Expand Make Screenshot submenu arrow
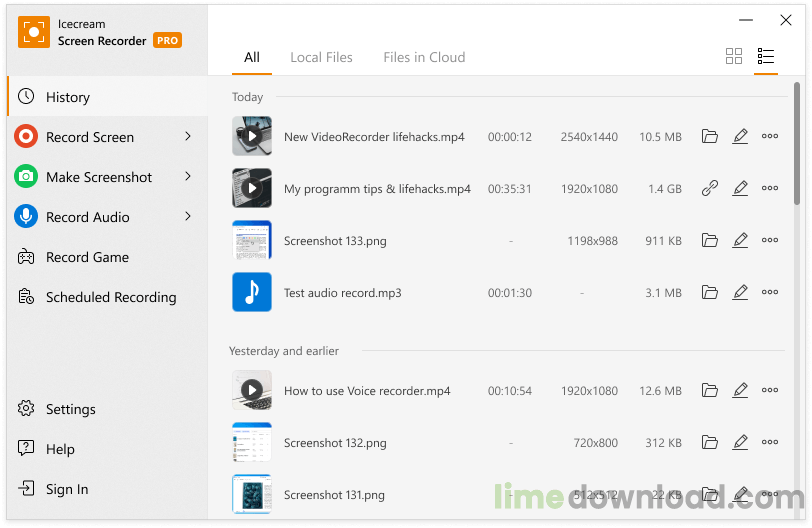 [x=188, y=176]
